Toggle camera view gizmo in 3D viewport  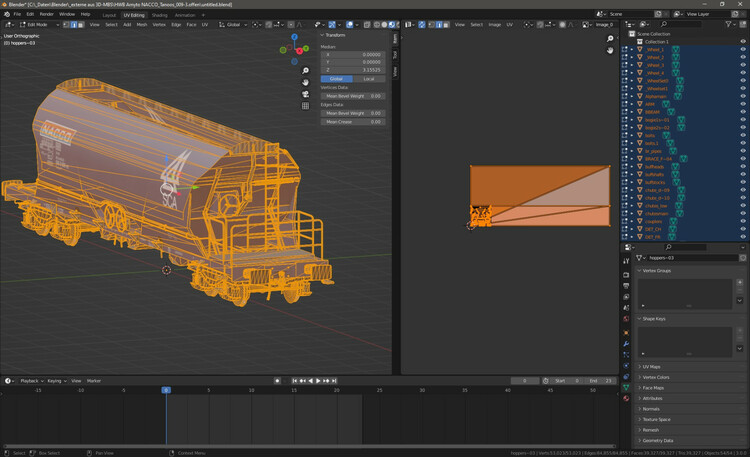[305, 94]
